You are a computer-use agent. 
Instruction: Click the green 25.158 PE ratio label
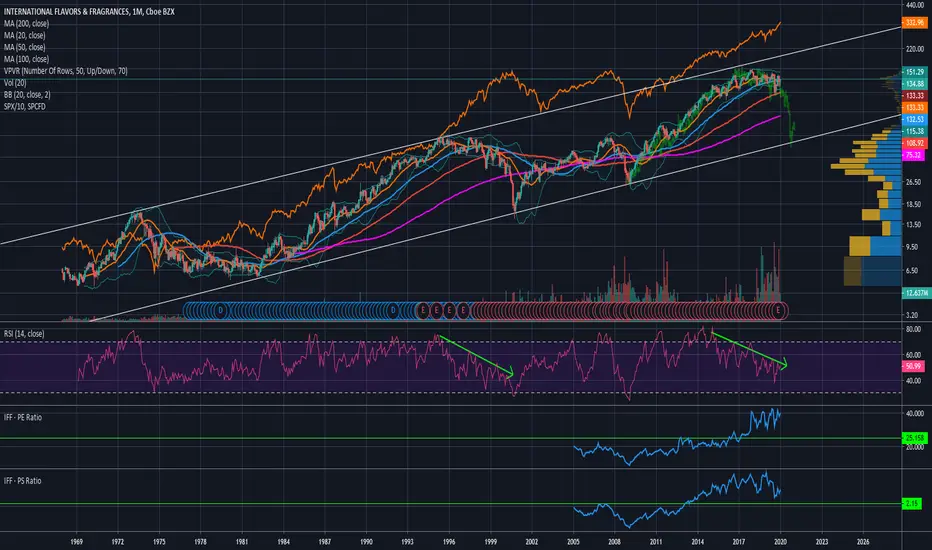[914, 438]
